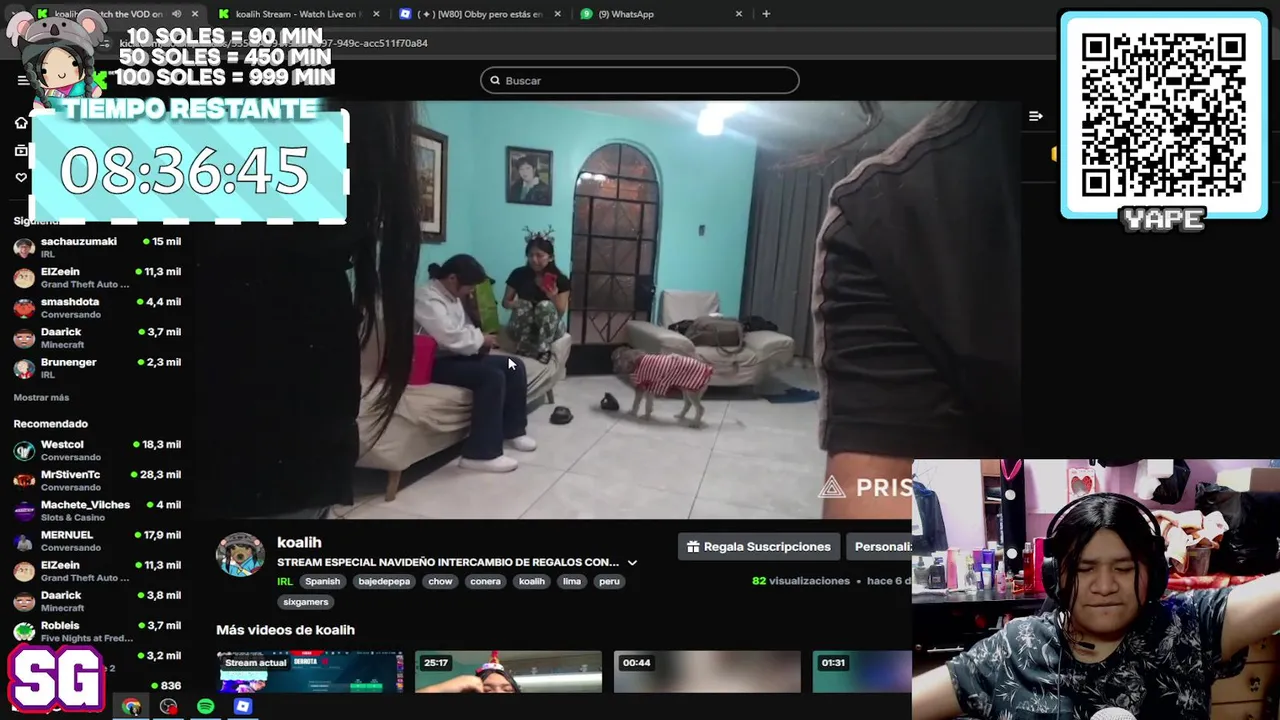The image size is (1280, 720).
Task: Click smashdota's avatar in following list
Action: coord(24,307)
